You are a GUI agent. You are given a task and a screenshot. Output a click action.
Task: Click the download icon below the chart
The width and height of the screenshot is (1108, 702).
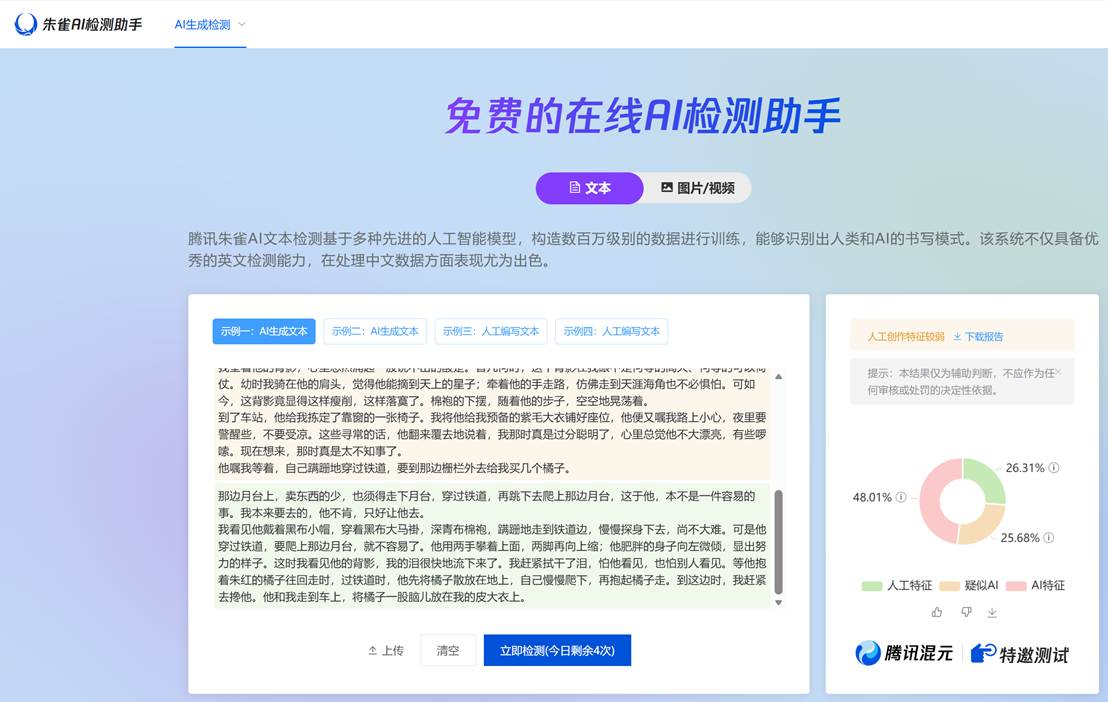(x=992, y=612)
